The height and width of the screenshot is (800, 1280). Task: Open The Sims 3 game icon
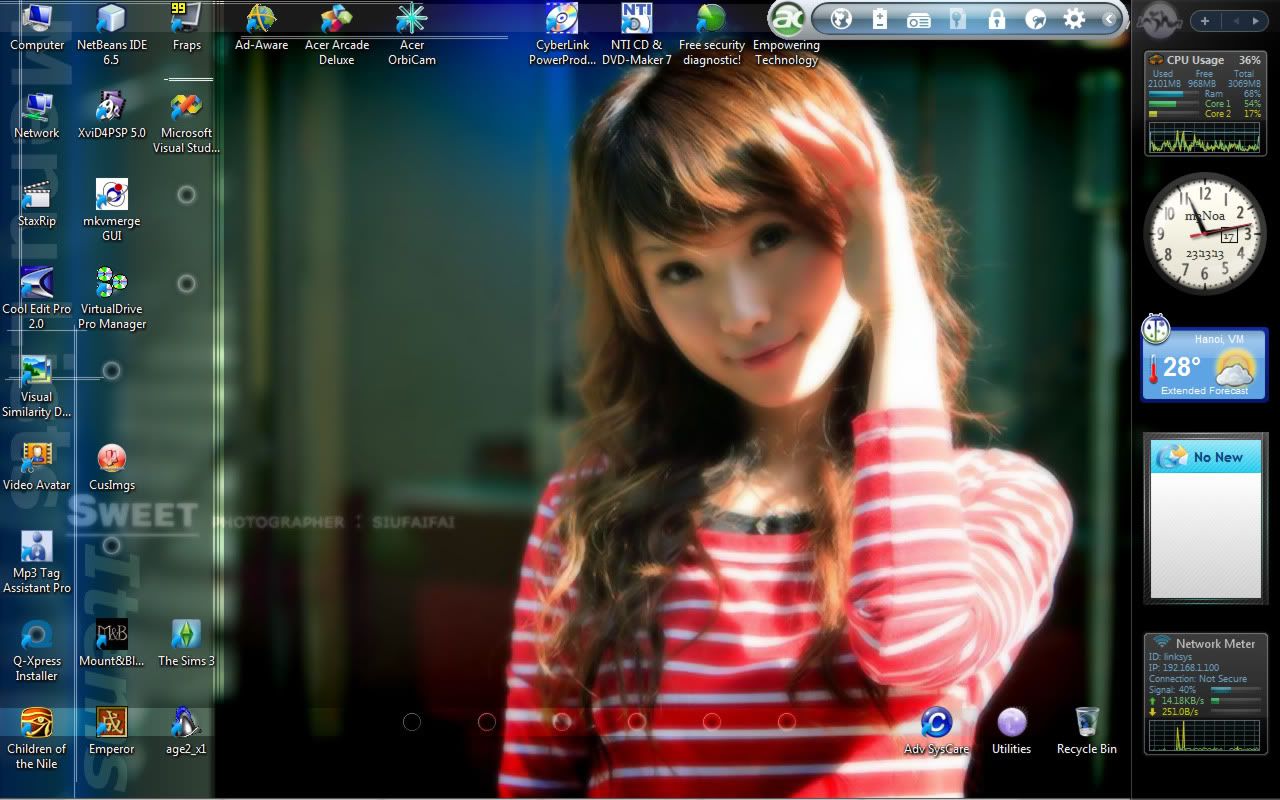tap(186, 636)
